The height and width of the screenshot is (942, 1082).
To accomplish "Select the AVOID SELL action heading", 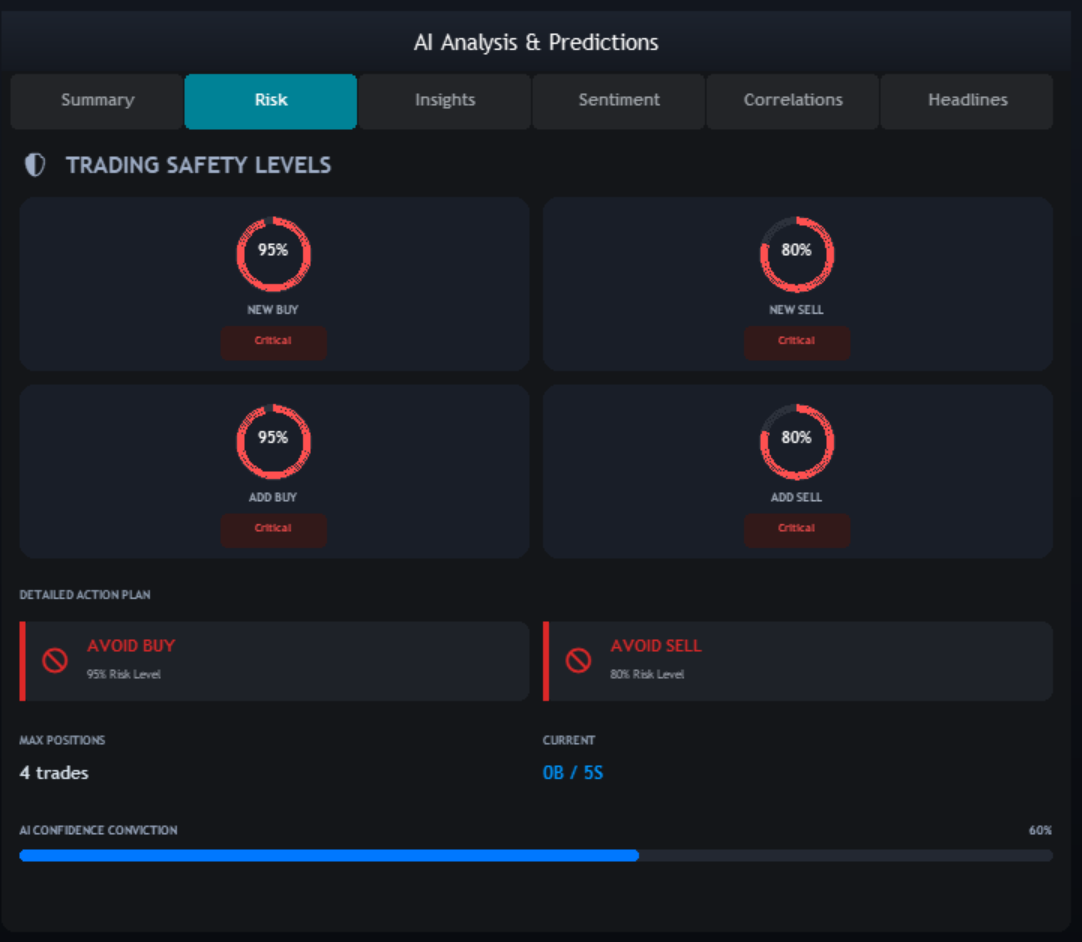I will coord(656,646).
